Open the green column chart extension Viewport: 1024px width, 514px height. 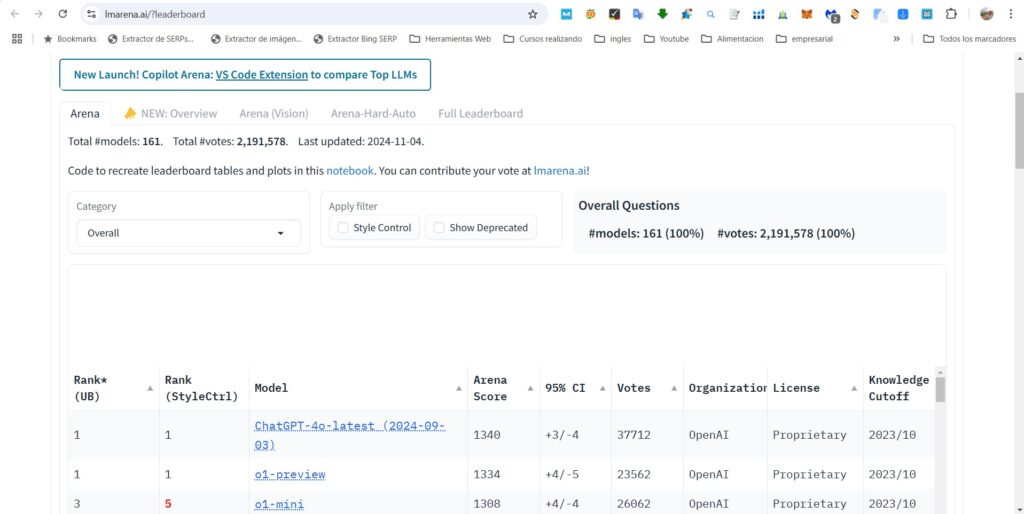782,14
